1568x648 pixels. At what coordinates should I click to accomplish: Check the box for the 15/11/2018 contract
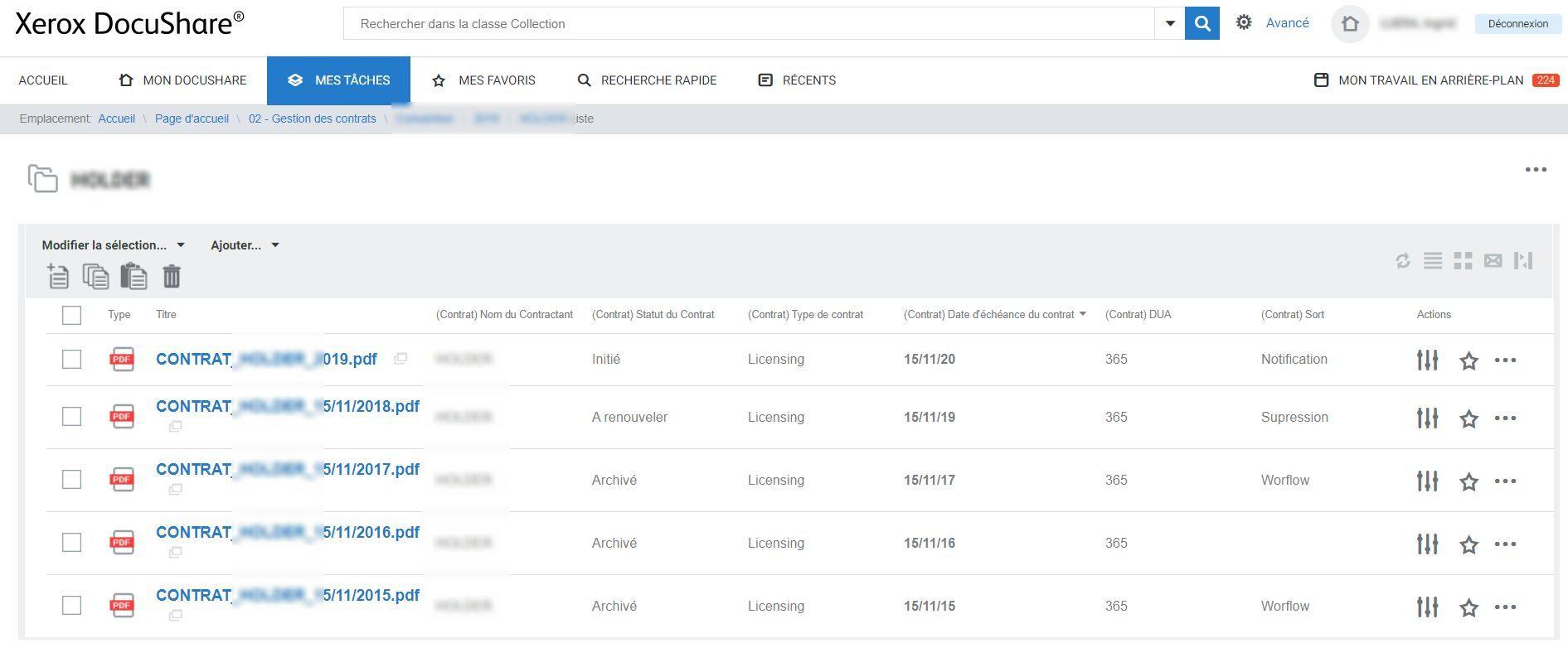(72, 416)
